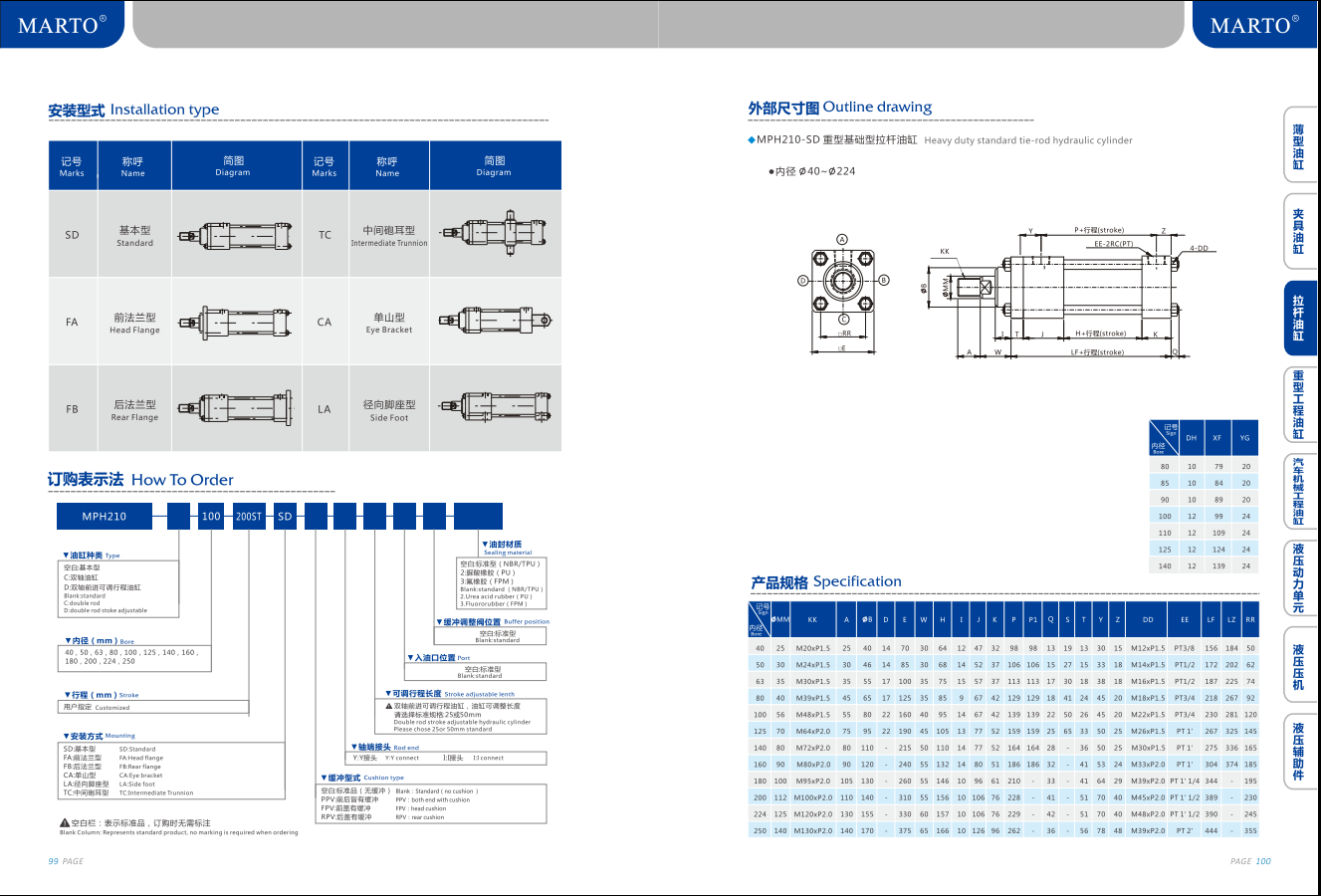Click the 入油口位置 Port label
Screen dimensions: 1321x896
click(438, 657)
